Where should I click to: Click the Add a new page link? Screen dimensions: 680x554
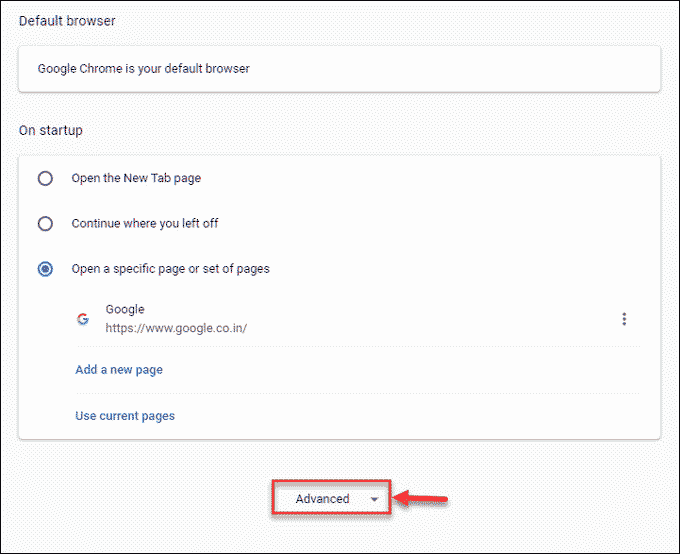pyautogui.click(x=119, y=370)
